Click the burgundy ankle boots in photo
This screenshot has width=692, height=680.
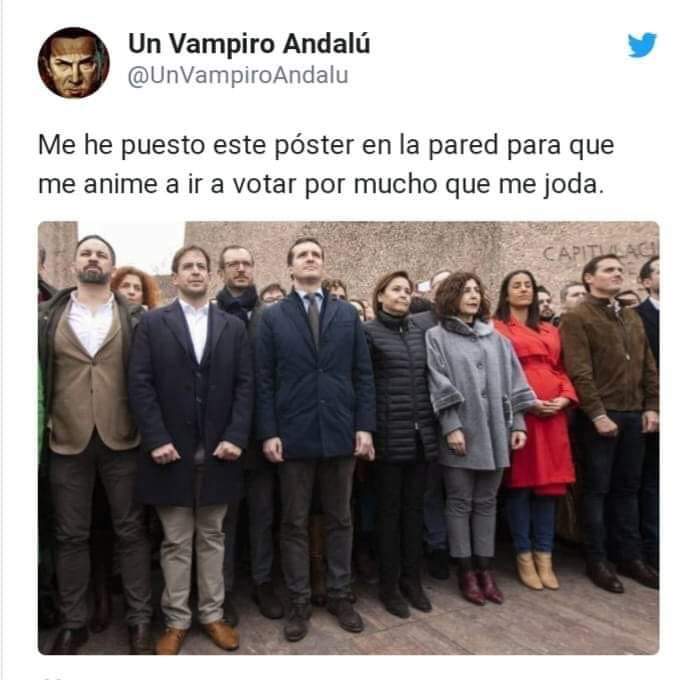480,587
